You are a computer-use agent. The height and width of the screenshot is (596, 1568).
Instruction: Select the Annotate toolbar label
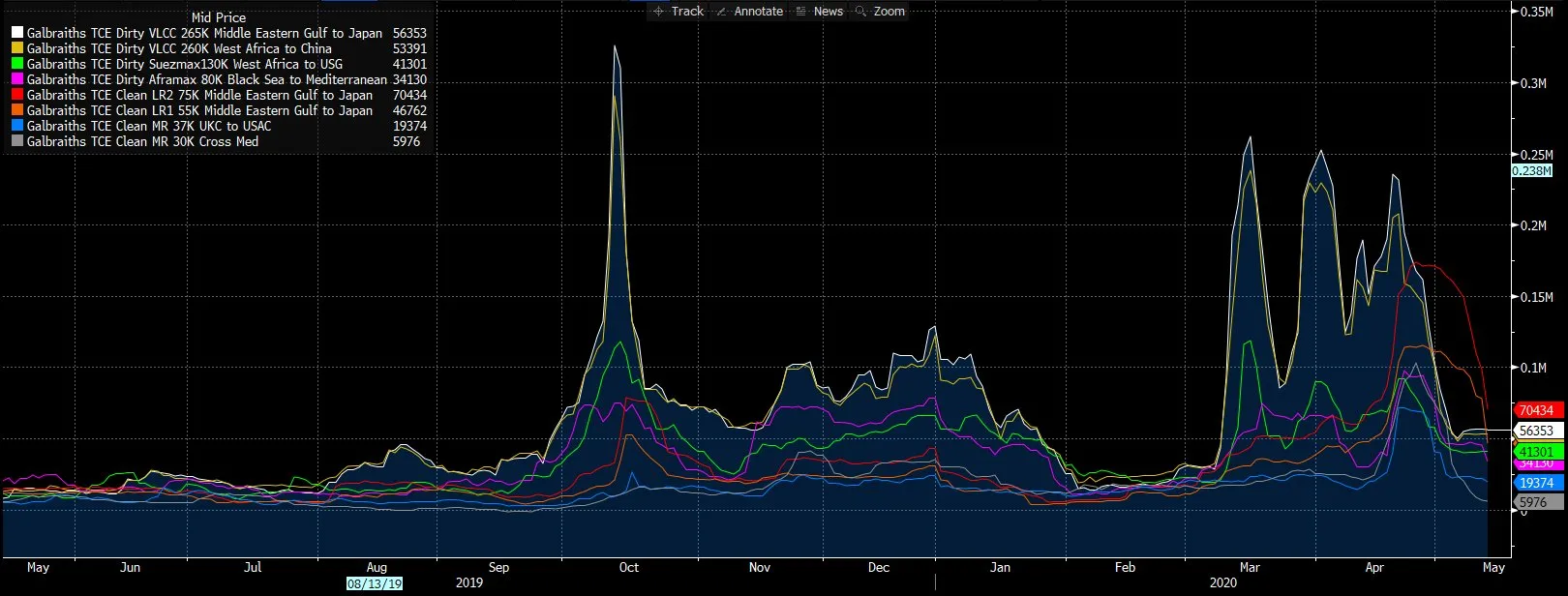pos(758,12)
